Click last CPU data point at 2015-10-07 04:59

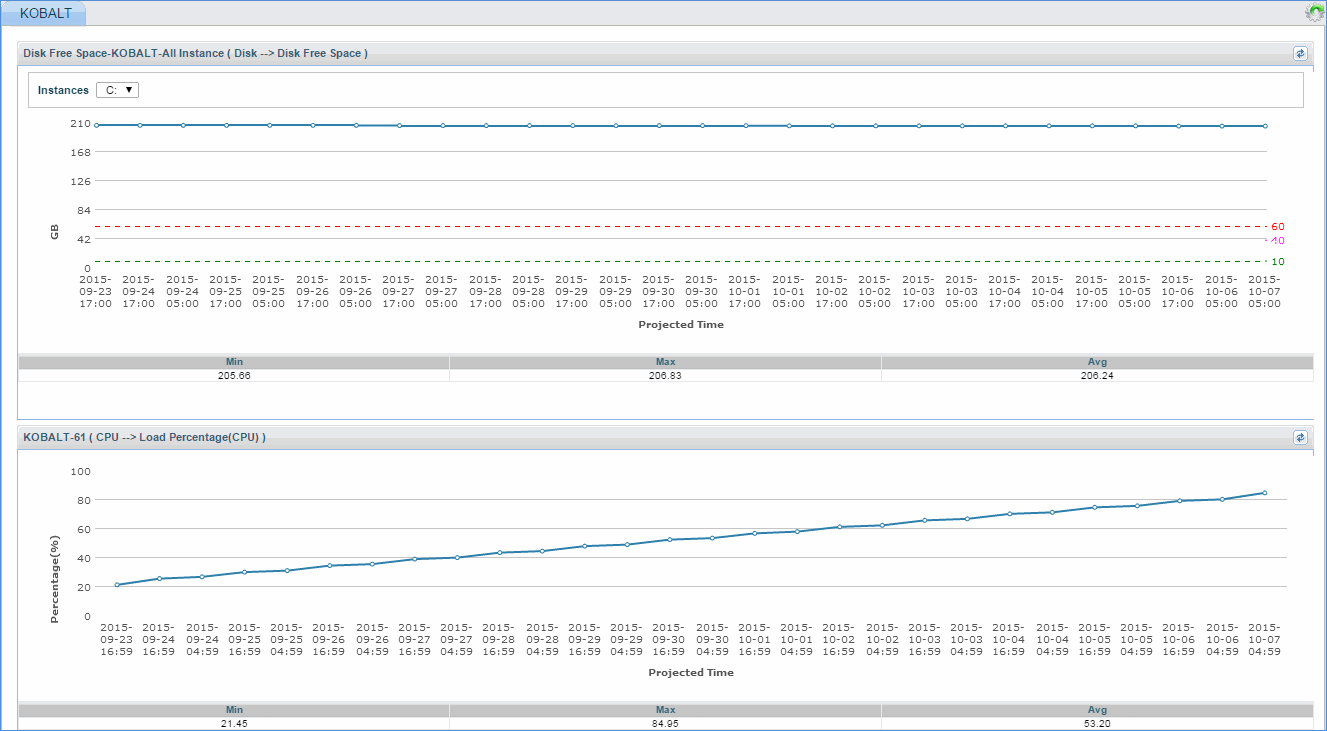[1264, 493]
